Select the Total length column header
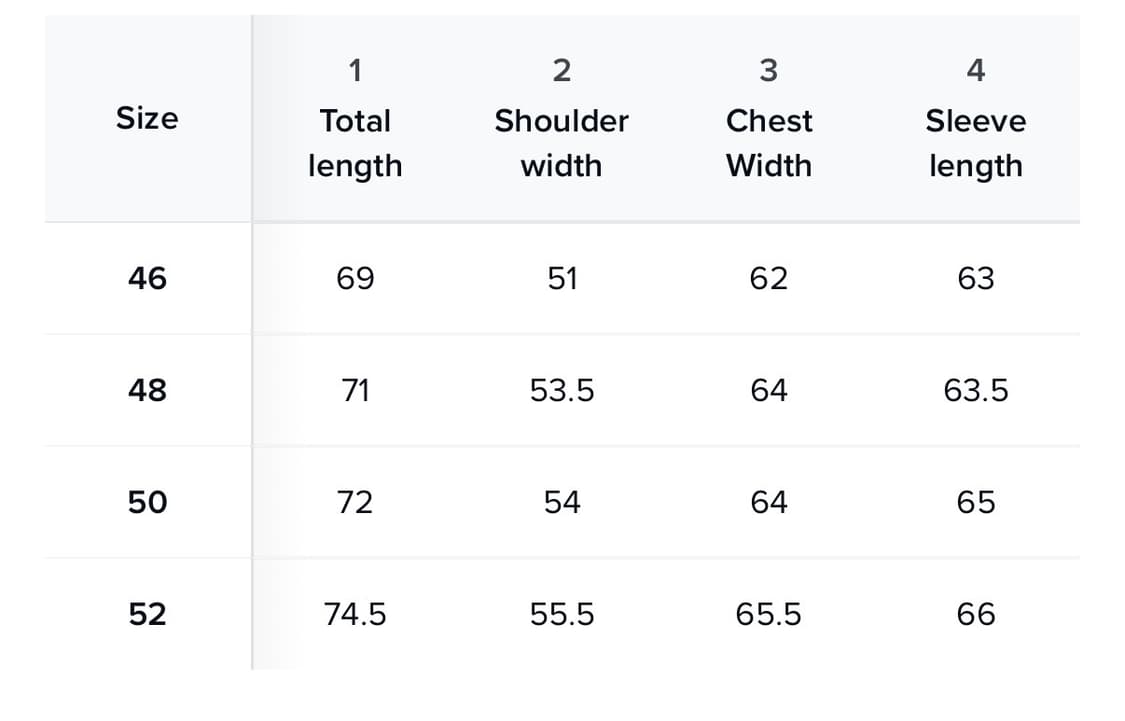The width and height of the screenshot is (1125, 721). pos(355,141)
